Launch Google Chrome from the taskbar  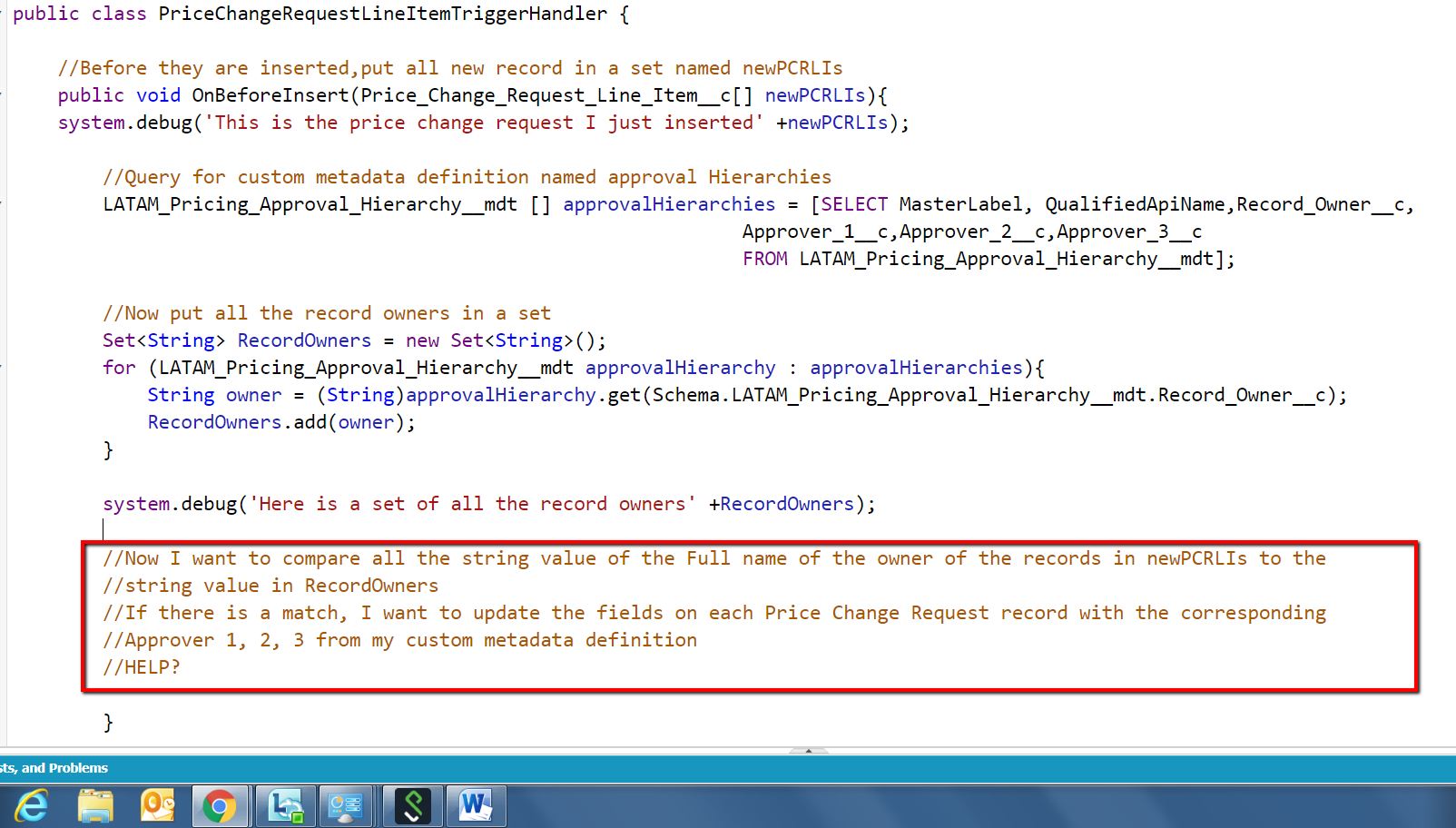coord(221,805)
